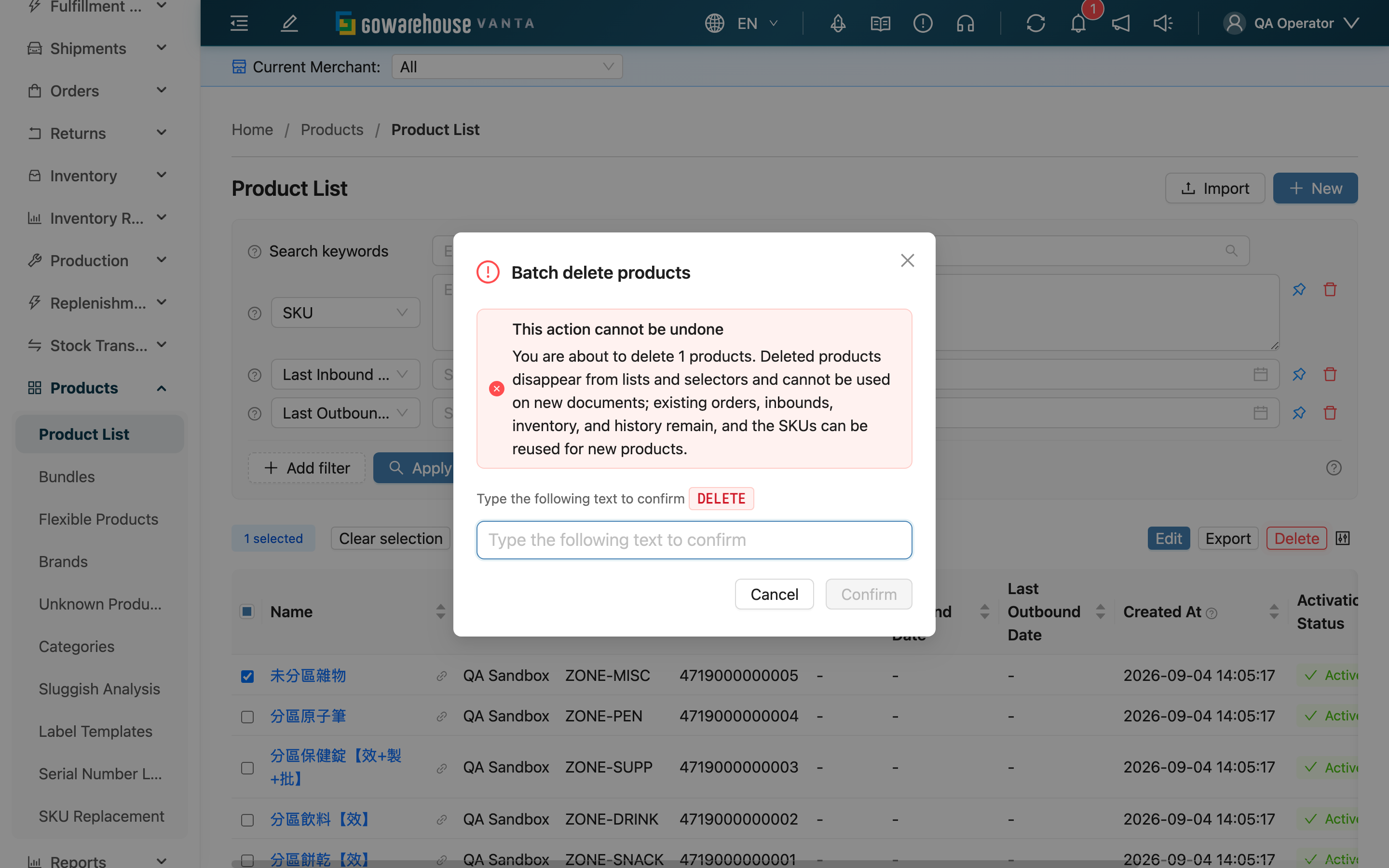
Task: Open the headset support icon
Action: click(966, 24)
